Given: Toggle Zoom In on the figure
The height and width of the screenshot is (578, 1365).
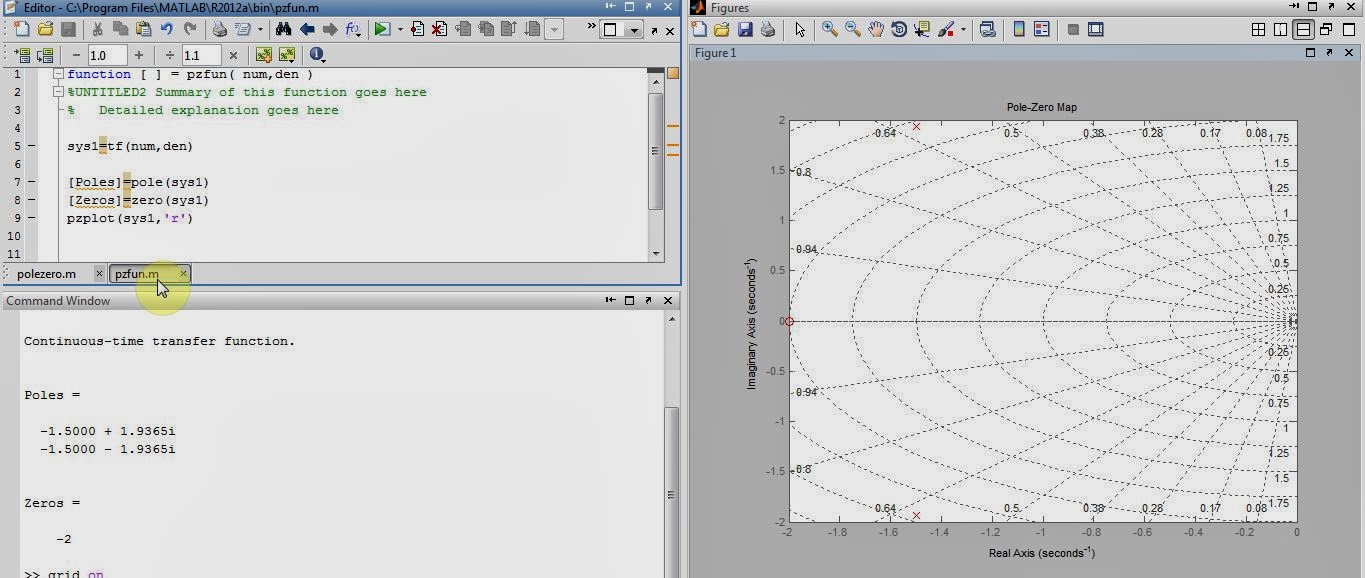Looking at the screenshot, I should tap(830, 30).
